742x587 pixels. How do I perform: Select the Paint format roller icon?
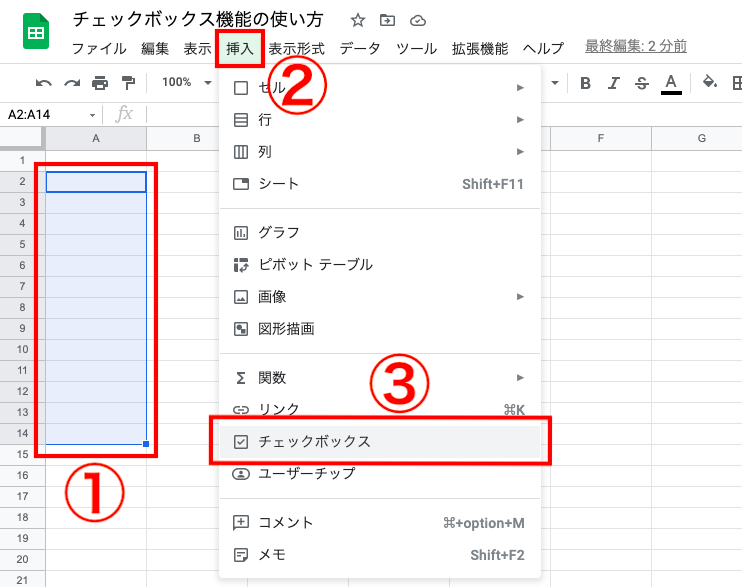128,83
